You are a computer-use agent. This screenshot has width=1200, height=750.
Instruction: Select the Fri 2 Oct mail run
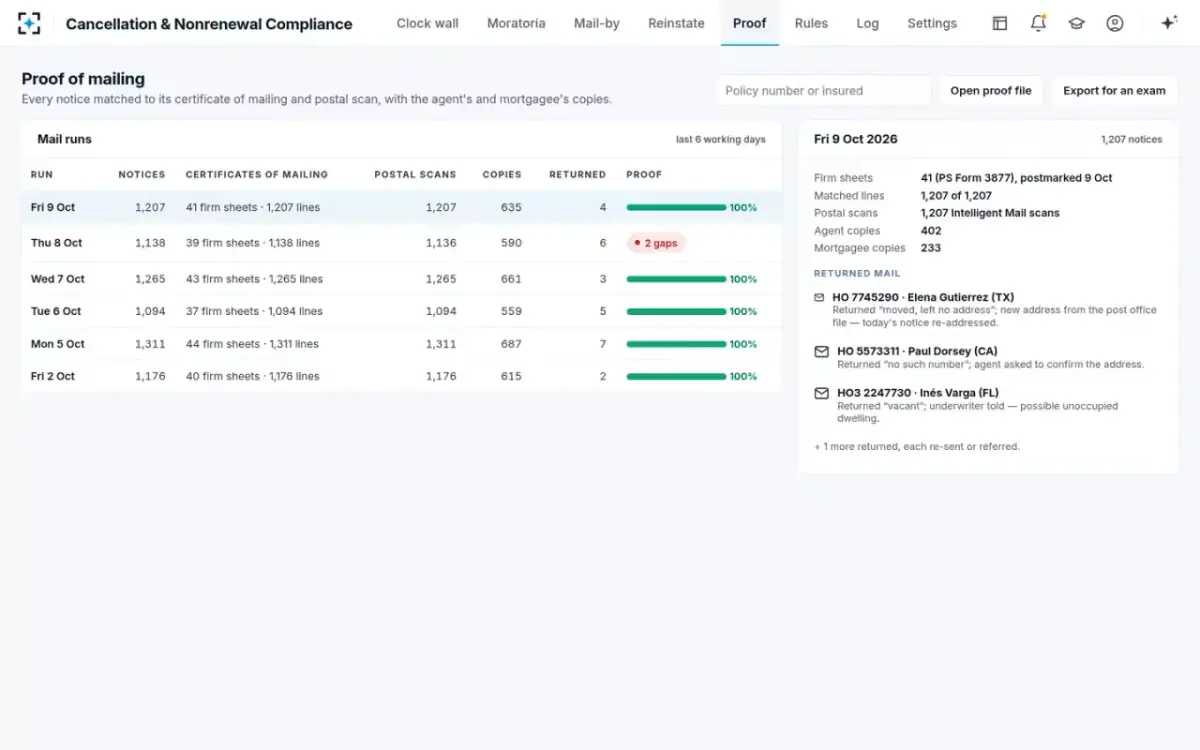[x=401, y=376]
